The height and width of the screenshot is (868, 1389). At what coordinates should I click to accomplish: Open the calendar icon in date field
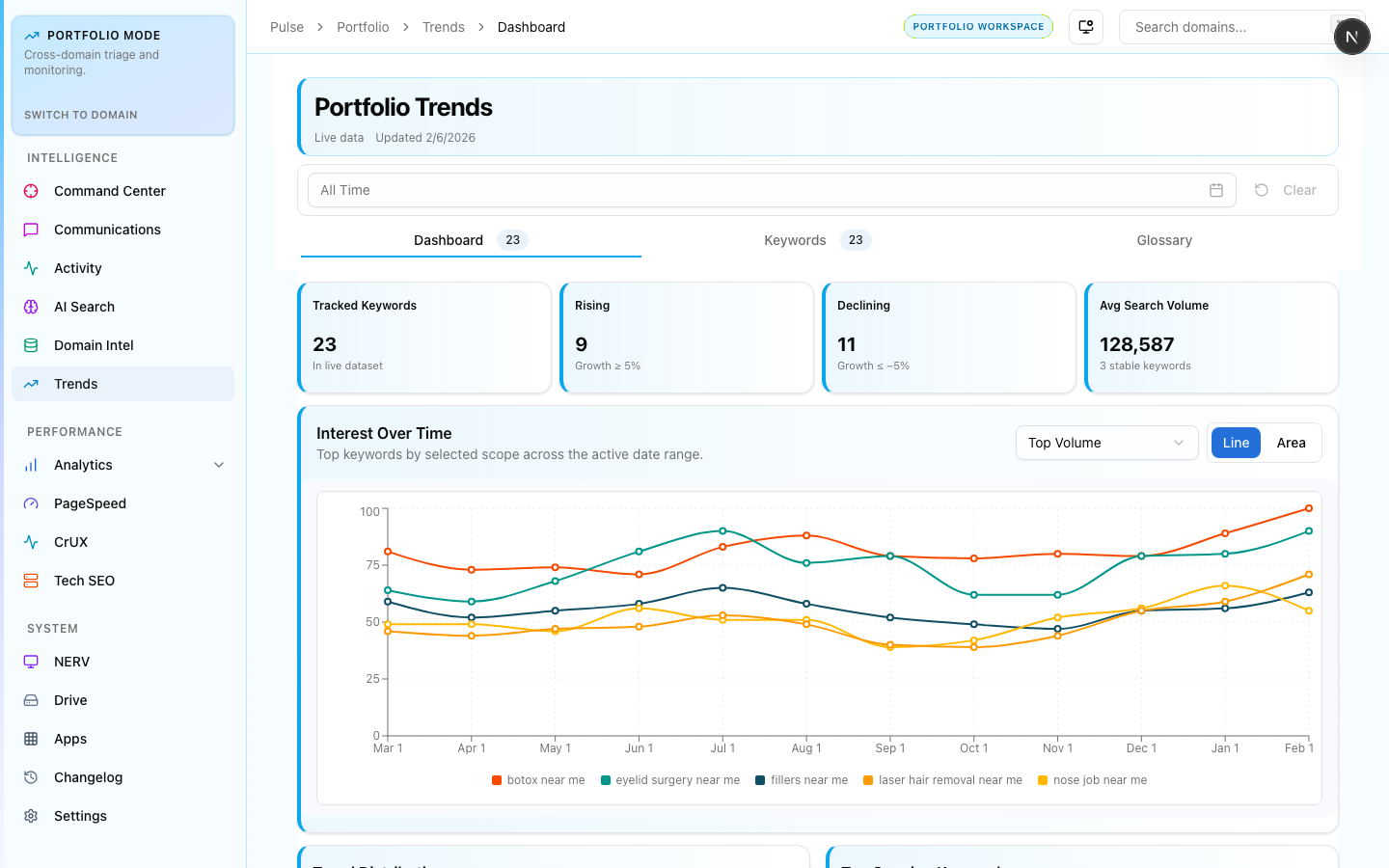pos(1216,190)
